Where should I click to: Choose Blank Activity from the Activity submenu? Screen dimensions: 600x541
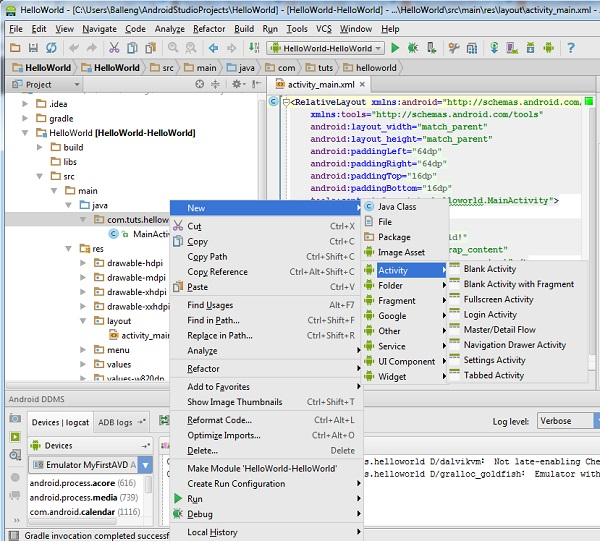tap(489, 269)
